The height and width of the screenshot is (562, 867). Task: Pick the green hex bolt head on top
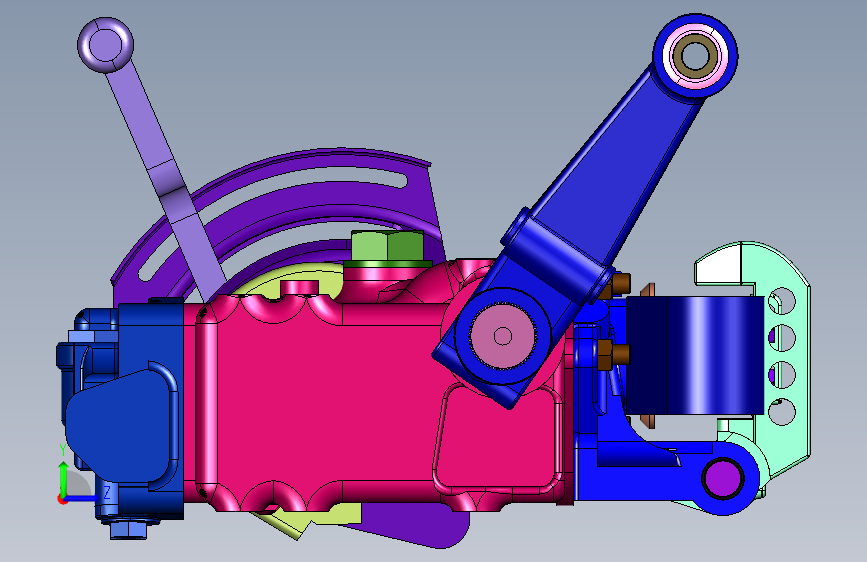388,246
